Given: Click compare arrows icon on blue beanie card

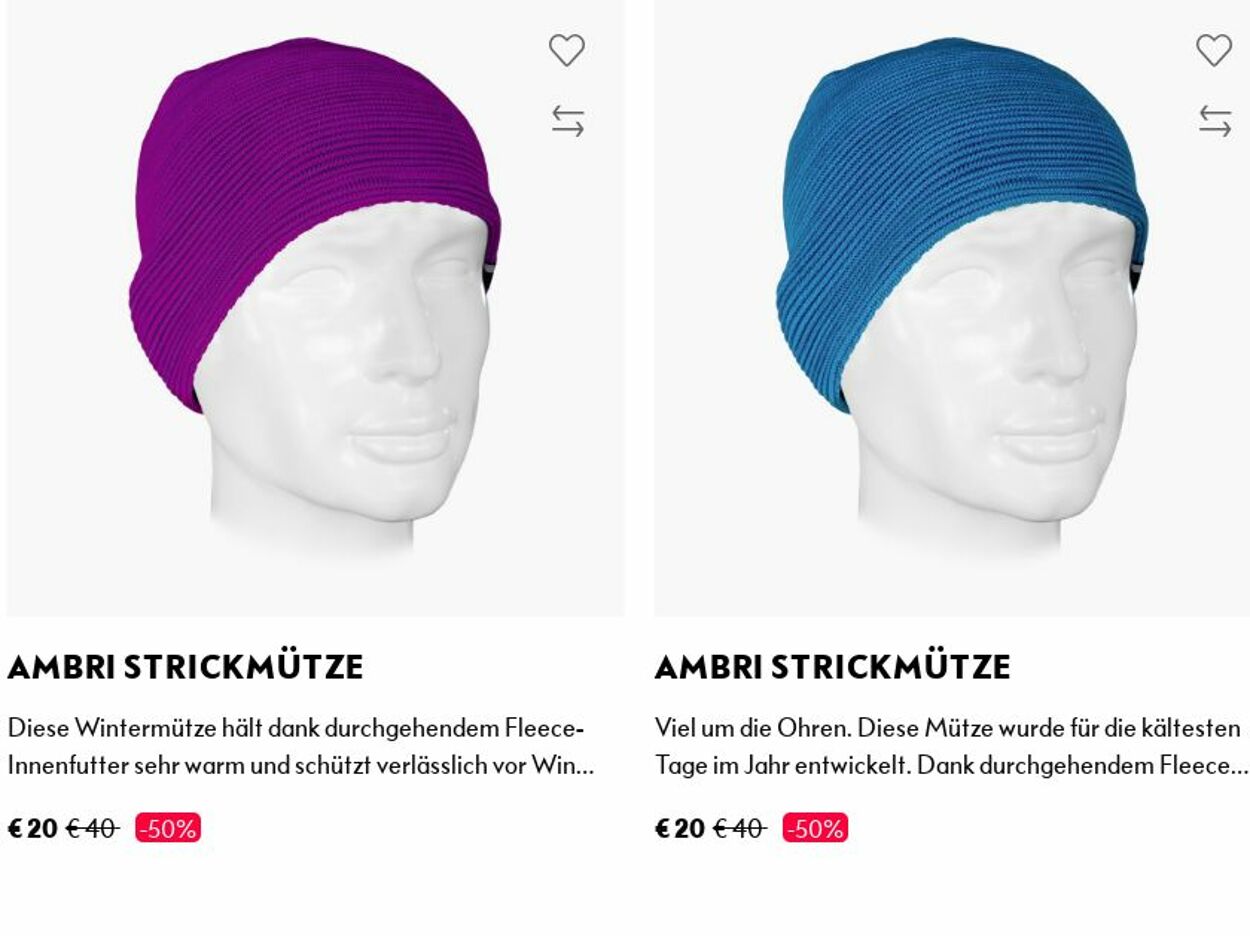Looking at the screenshot, I should coord(1215,121).
